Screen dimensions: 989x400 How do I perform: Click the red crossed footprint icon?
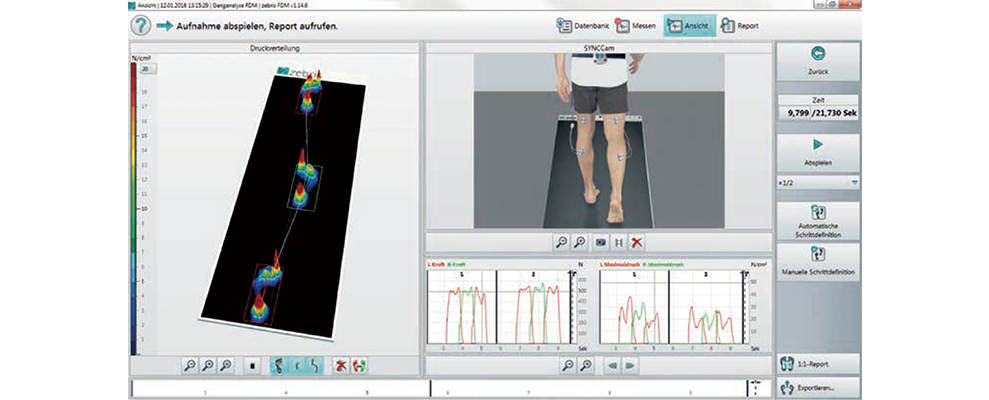click(x=341, y=366)
